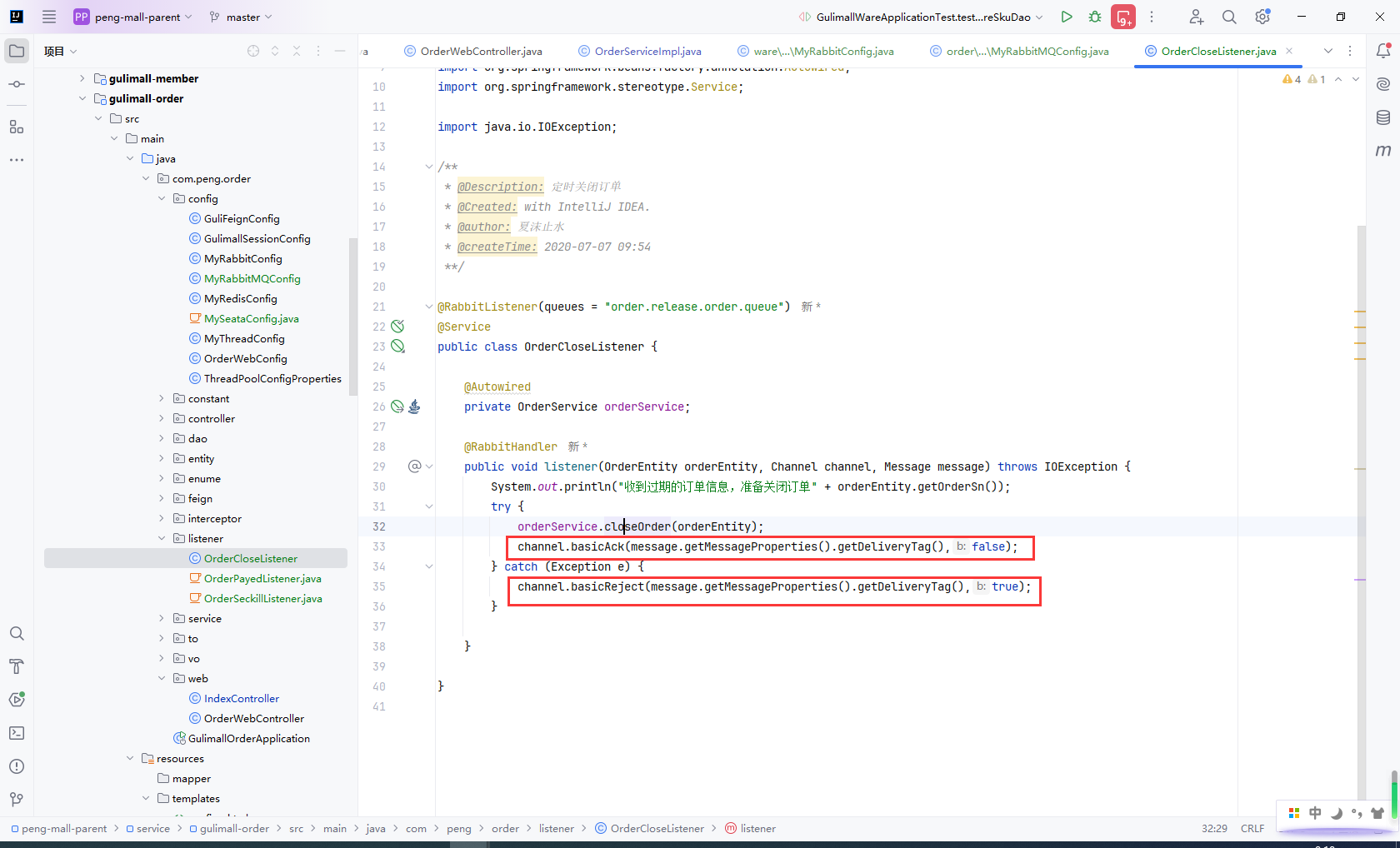Open IDE settings gear

click(1262, 17)
